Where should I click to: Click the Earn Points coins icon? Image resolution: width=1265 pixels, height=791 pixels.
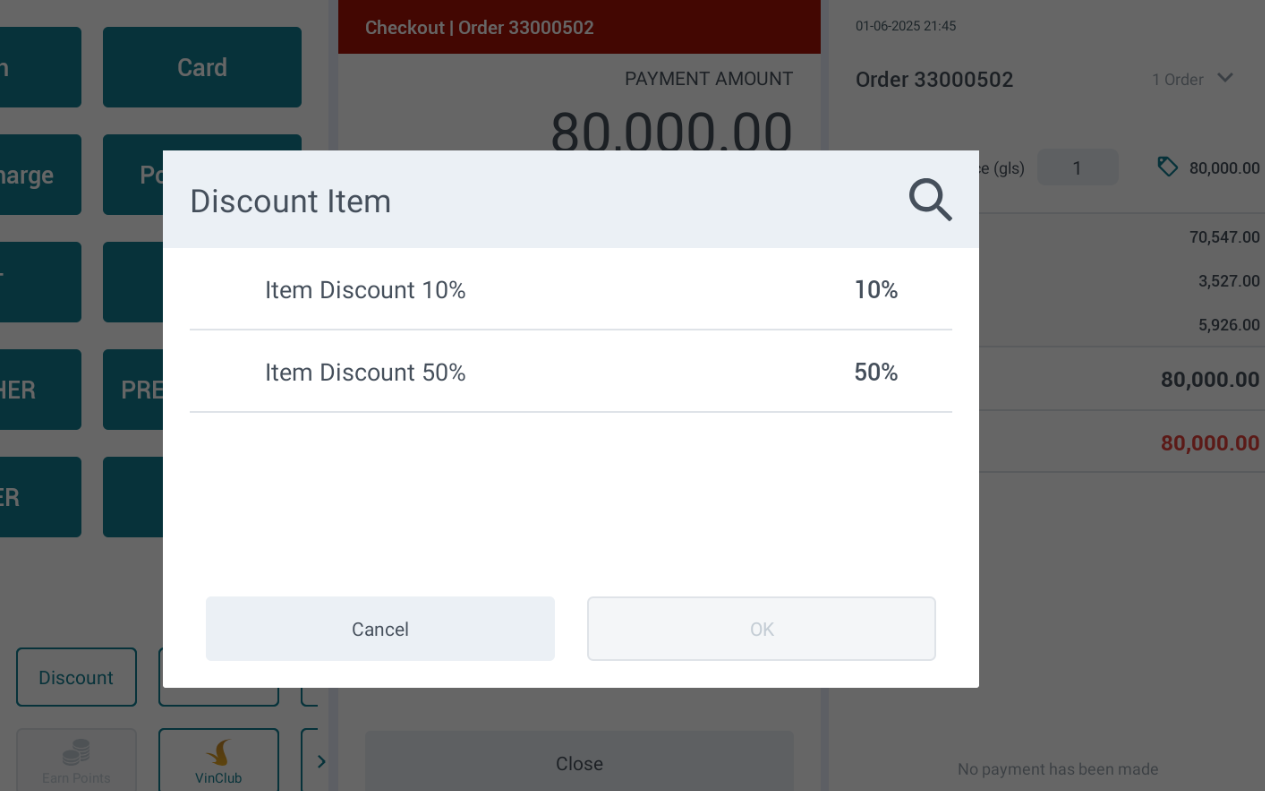76,753
